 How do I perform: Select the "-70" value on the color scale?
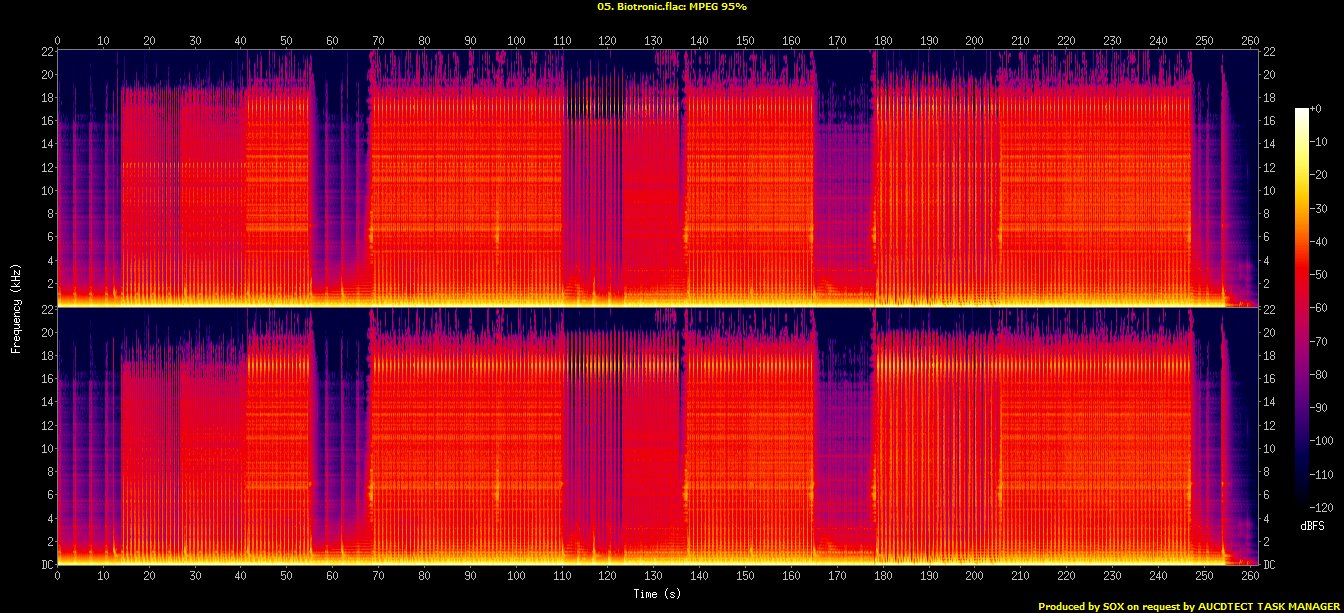tap(1318, 341)
